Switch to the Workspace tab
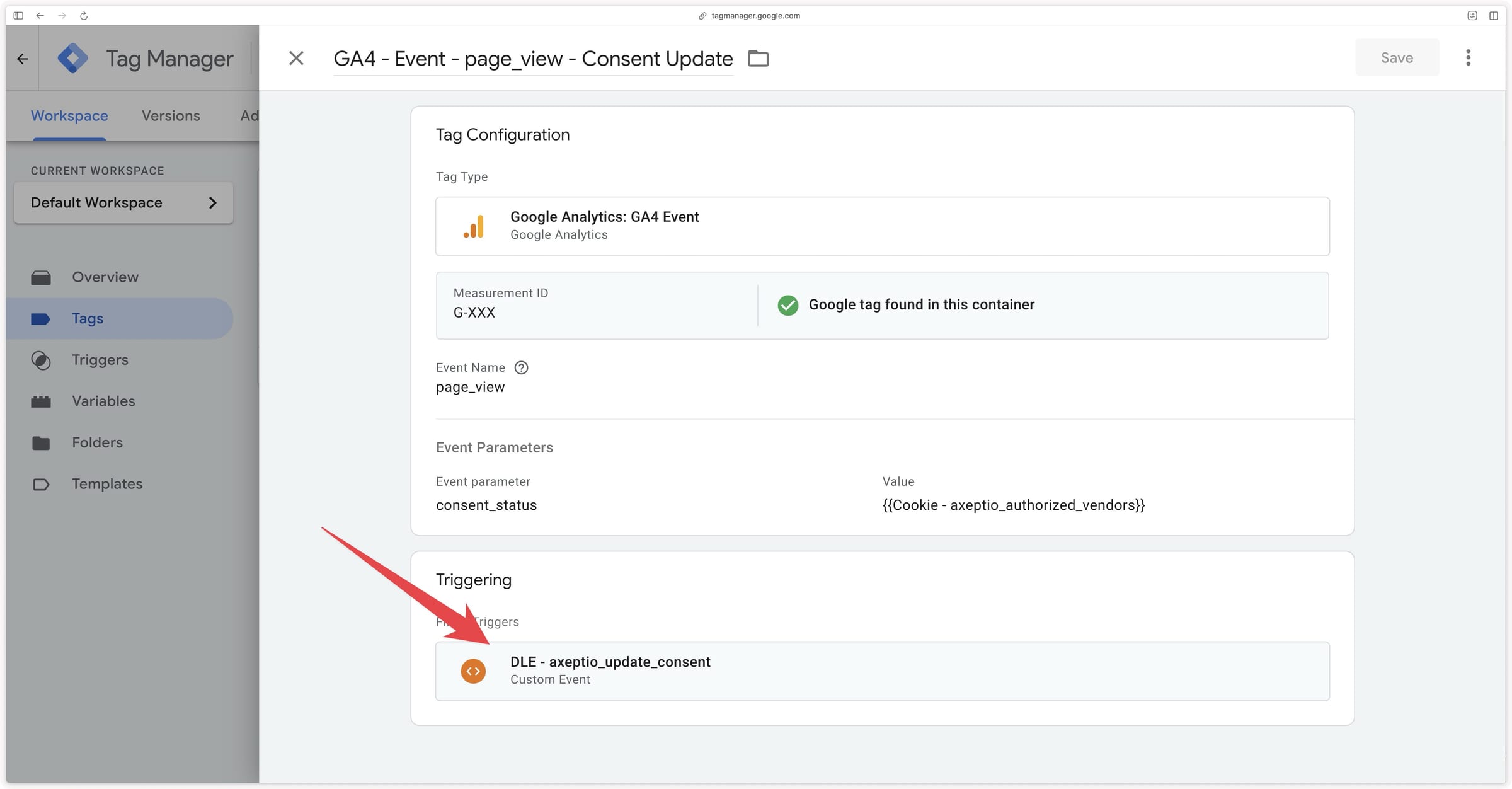 [x=69, y=115]
